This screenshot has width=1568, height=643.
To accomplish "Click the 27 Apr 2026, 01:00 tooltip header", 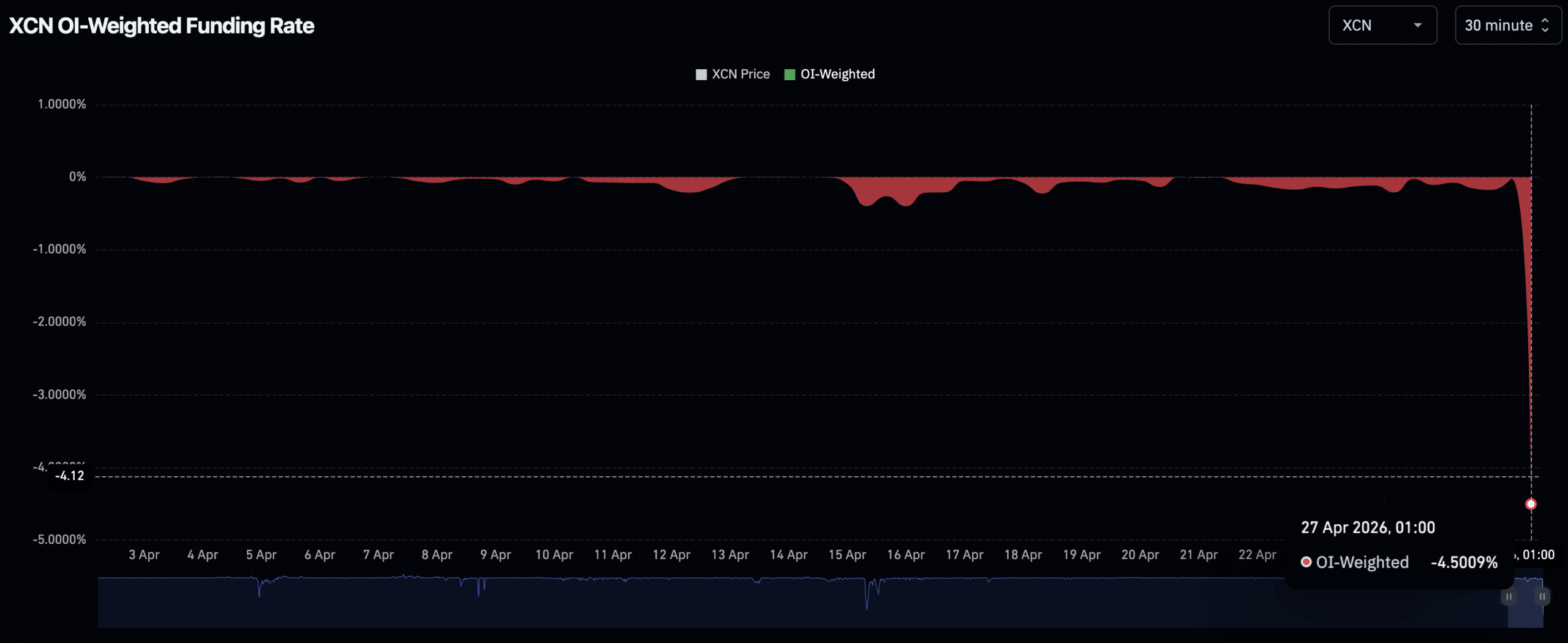I will point(1368,527).
